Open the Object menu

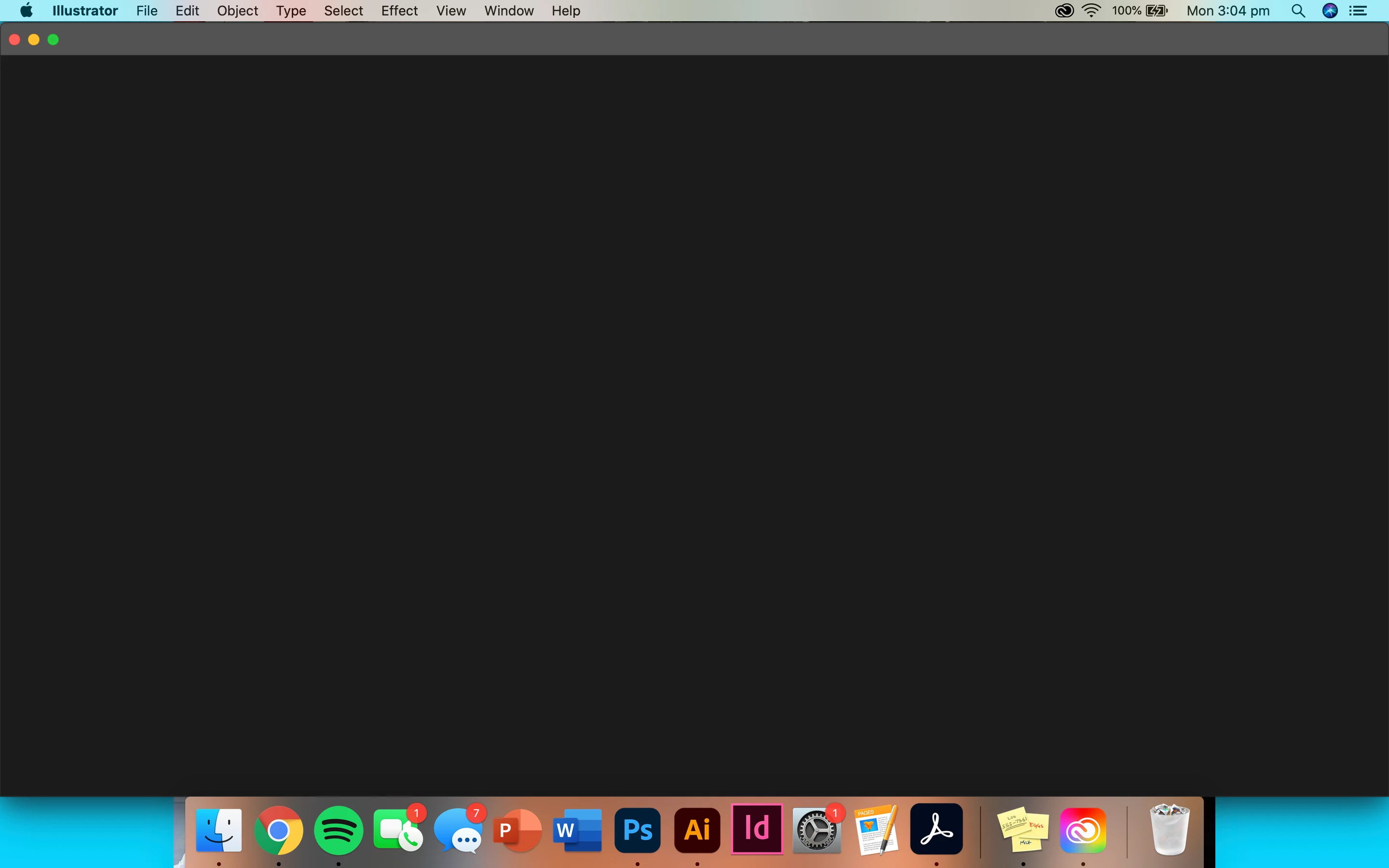coord(237,11)
